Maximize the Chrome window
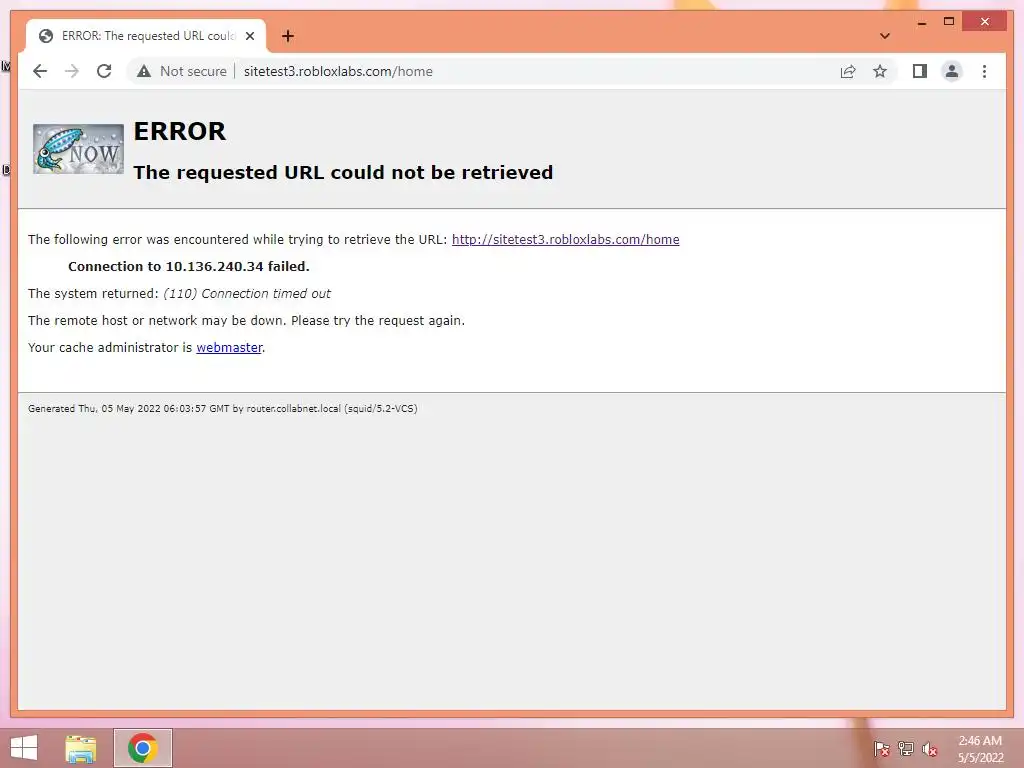This screenshot has width=1024, height=768. [x=949, y=22]
